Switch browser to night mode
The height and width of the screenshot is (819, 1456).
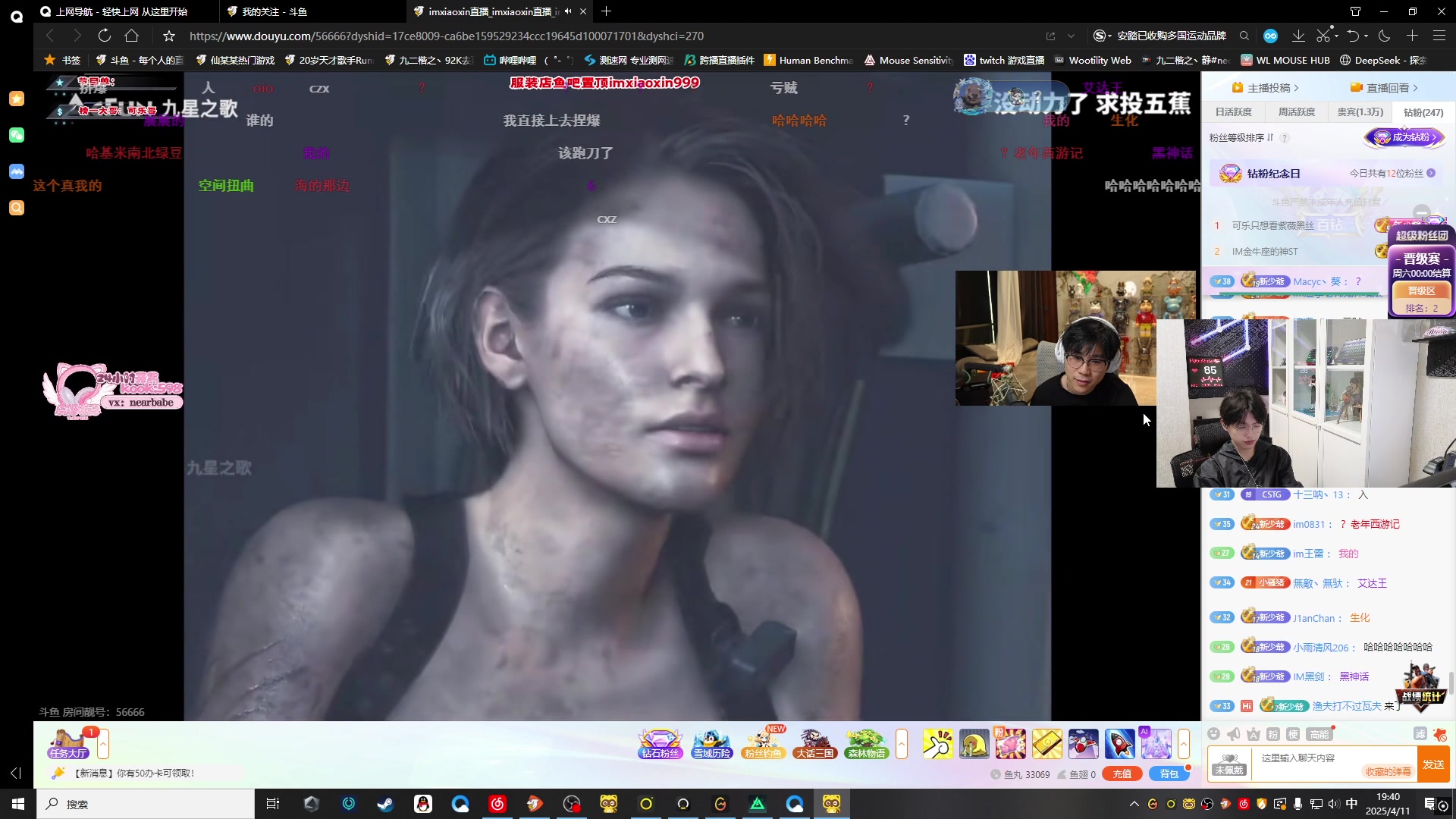click(x=1385, y=36)
